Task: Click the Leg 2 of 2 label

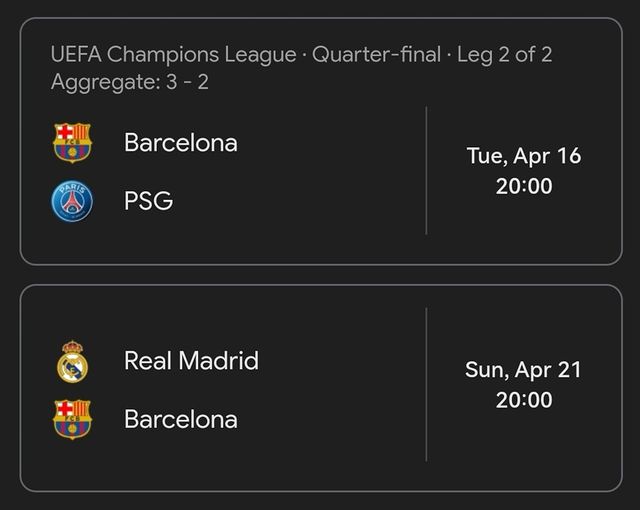Action: click(x=504, y=55)
